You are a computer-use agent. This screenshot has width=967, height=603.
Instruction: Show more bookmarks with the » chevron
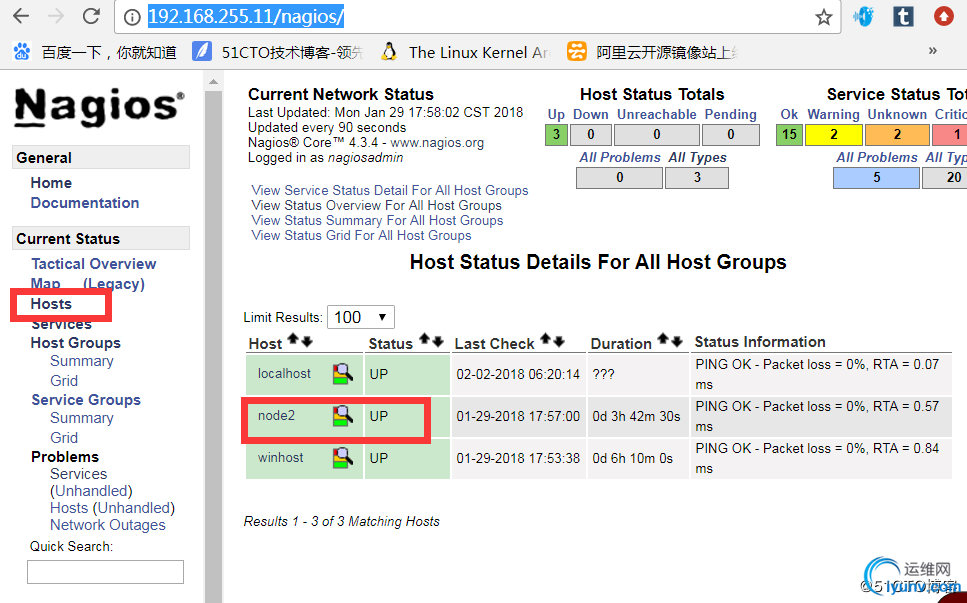click(x=932, y=51)
